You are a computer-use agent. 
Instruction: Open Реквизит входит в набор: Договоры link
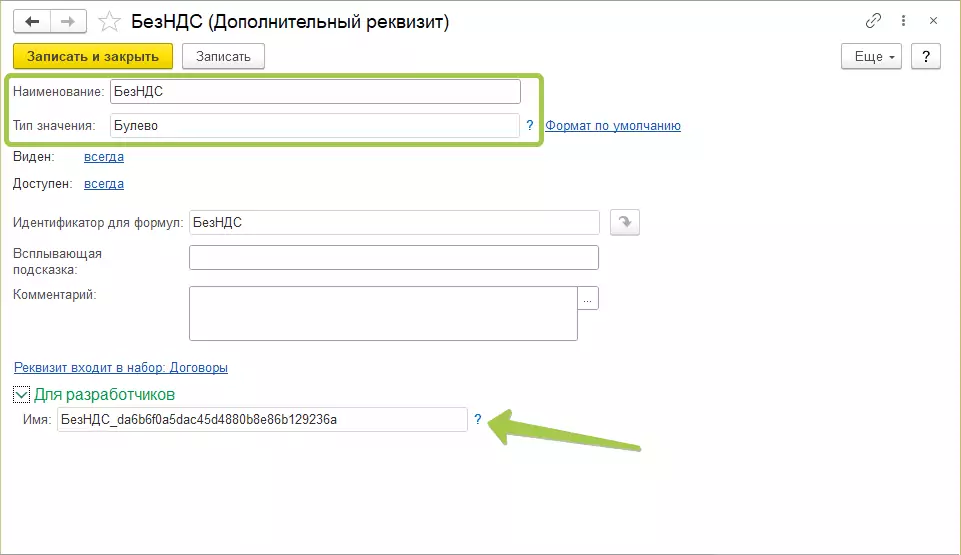click(x=121, y=367)
